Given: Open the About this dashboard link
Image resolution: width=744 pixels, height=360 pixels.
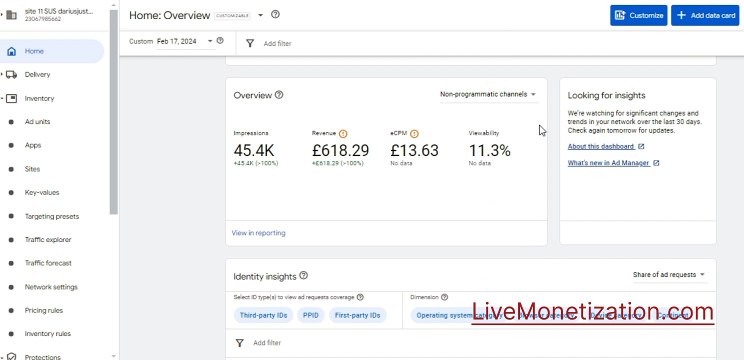Looking at the screenshot, I should pyautogui.click(x=601, y=147).
